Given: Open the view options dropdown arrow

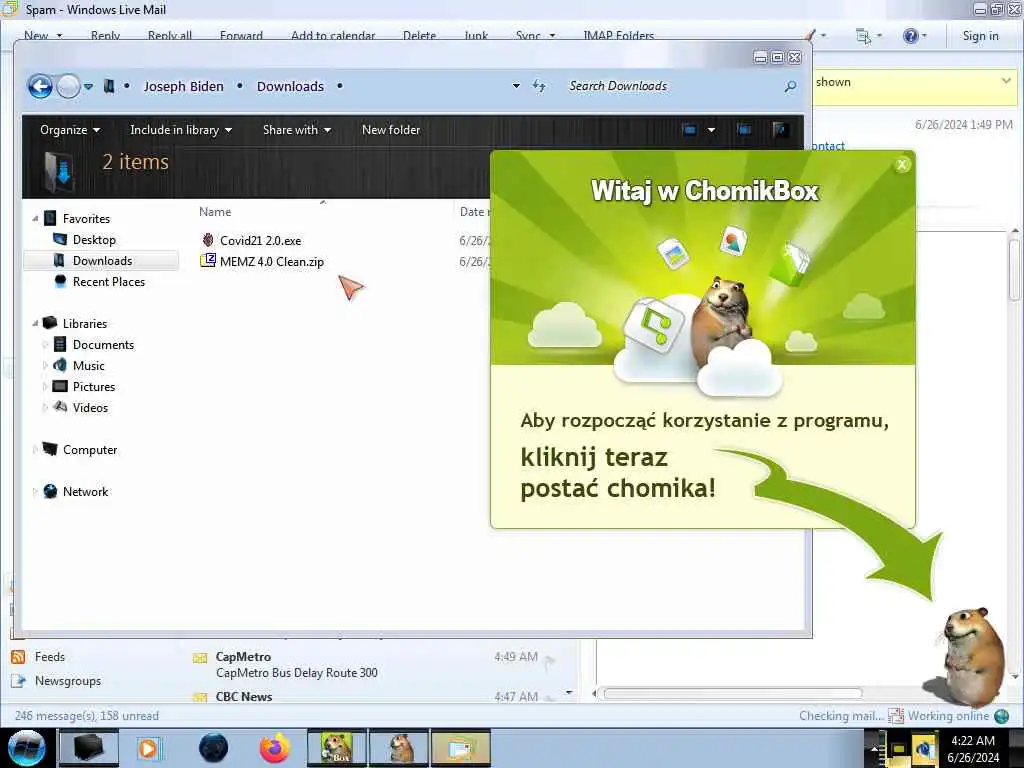Looking at the screenshot, I should point(711,130).
